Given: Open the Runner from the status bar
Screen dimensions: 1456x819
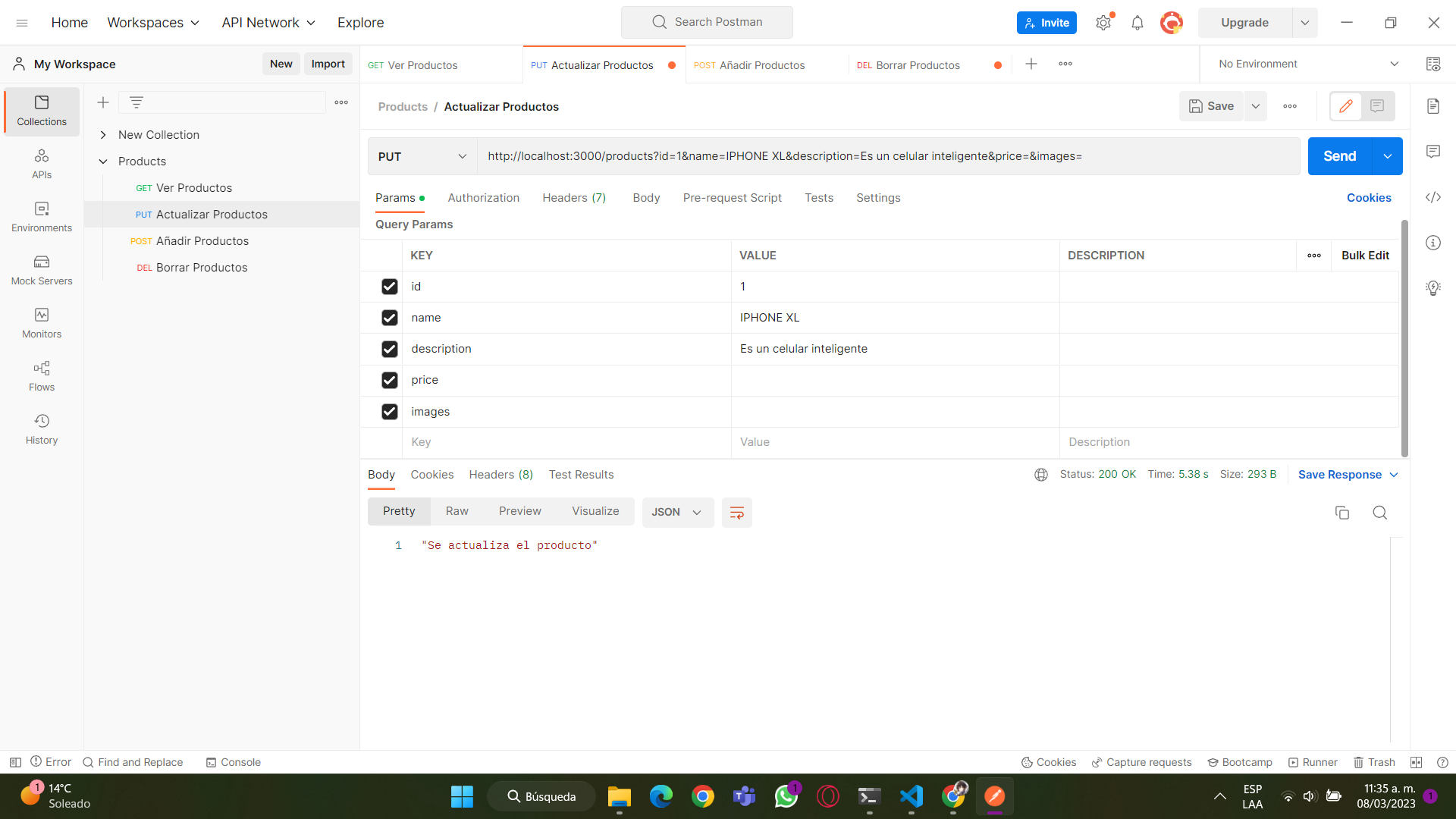Looking at the screenshot, I should (x=1313, y=762).
